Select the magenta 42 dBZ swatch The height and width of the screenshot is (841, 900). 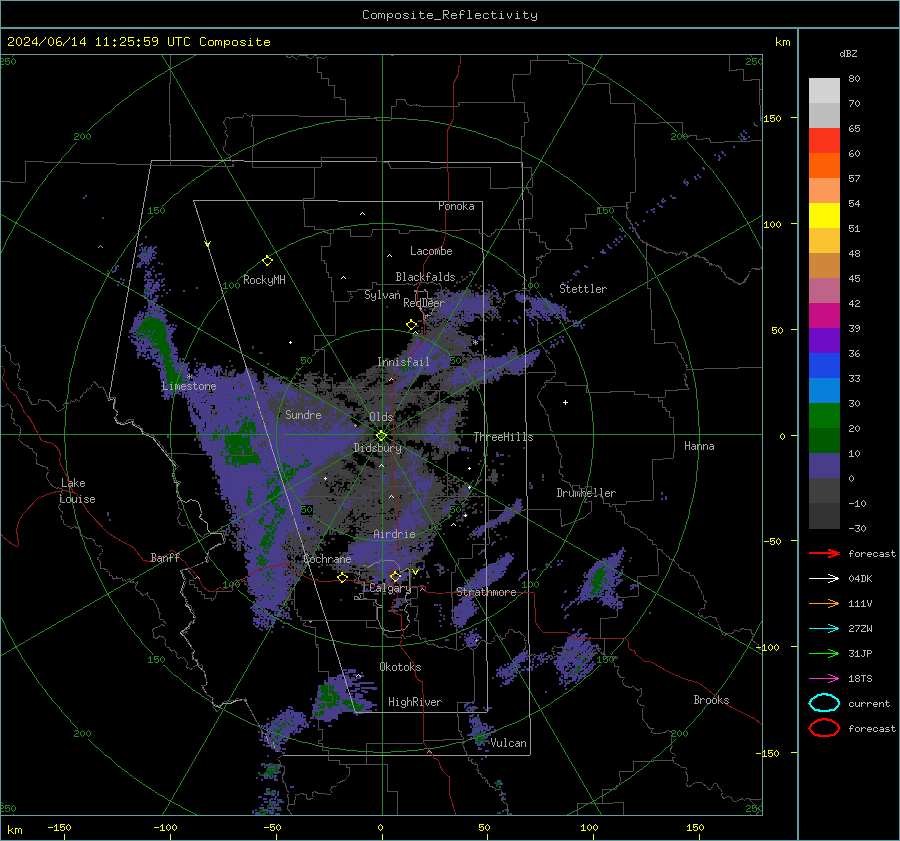point(824,315)
